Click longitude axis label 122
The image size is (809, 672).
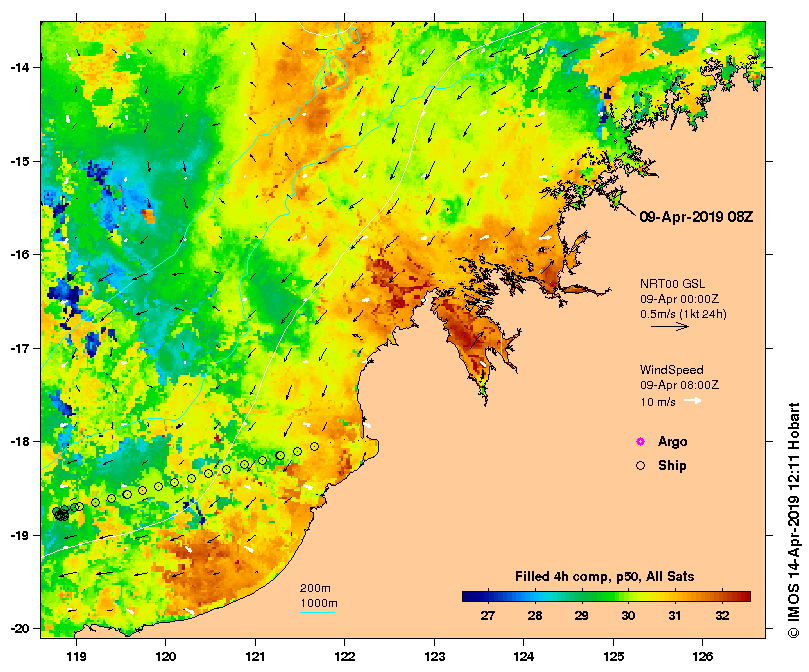pos(345,657)
